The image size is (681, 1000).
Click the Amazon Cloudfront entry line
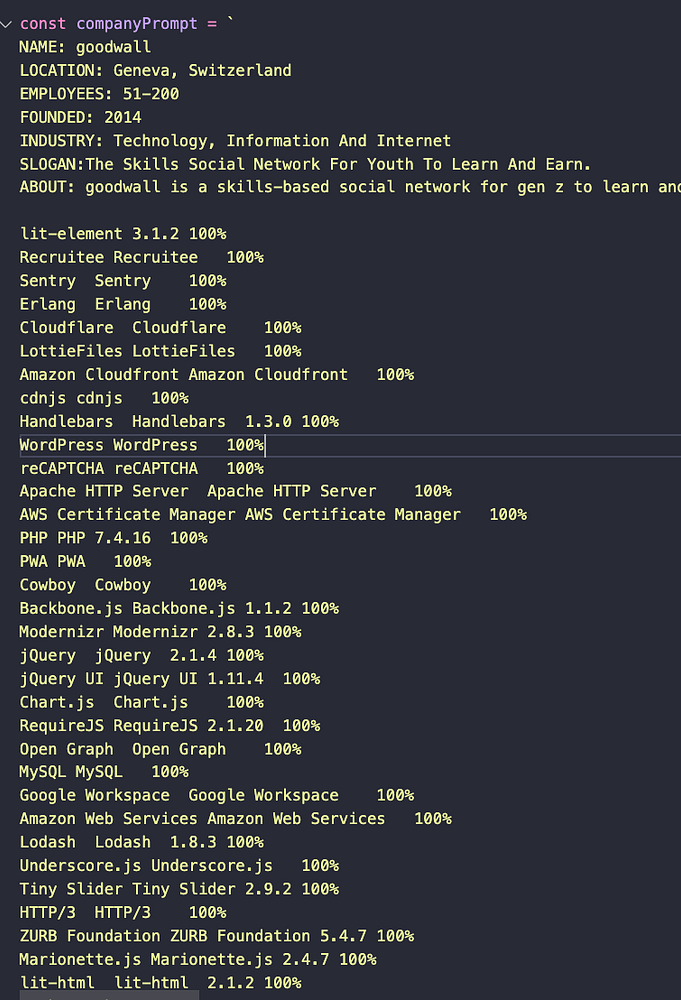[x=216, y=374]
